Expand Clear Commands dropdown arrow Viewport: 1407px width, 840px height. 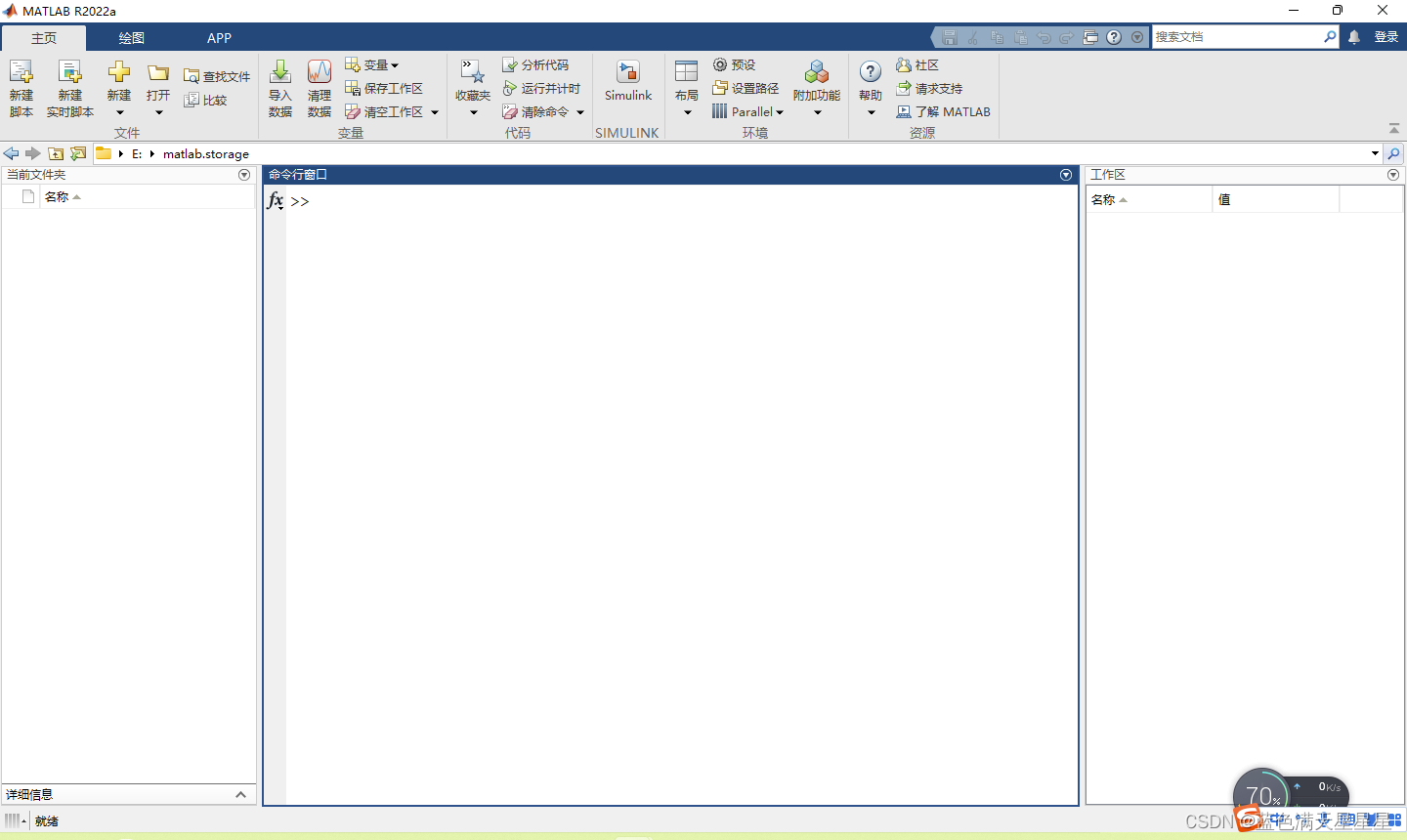(x=580, y=111)
